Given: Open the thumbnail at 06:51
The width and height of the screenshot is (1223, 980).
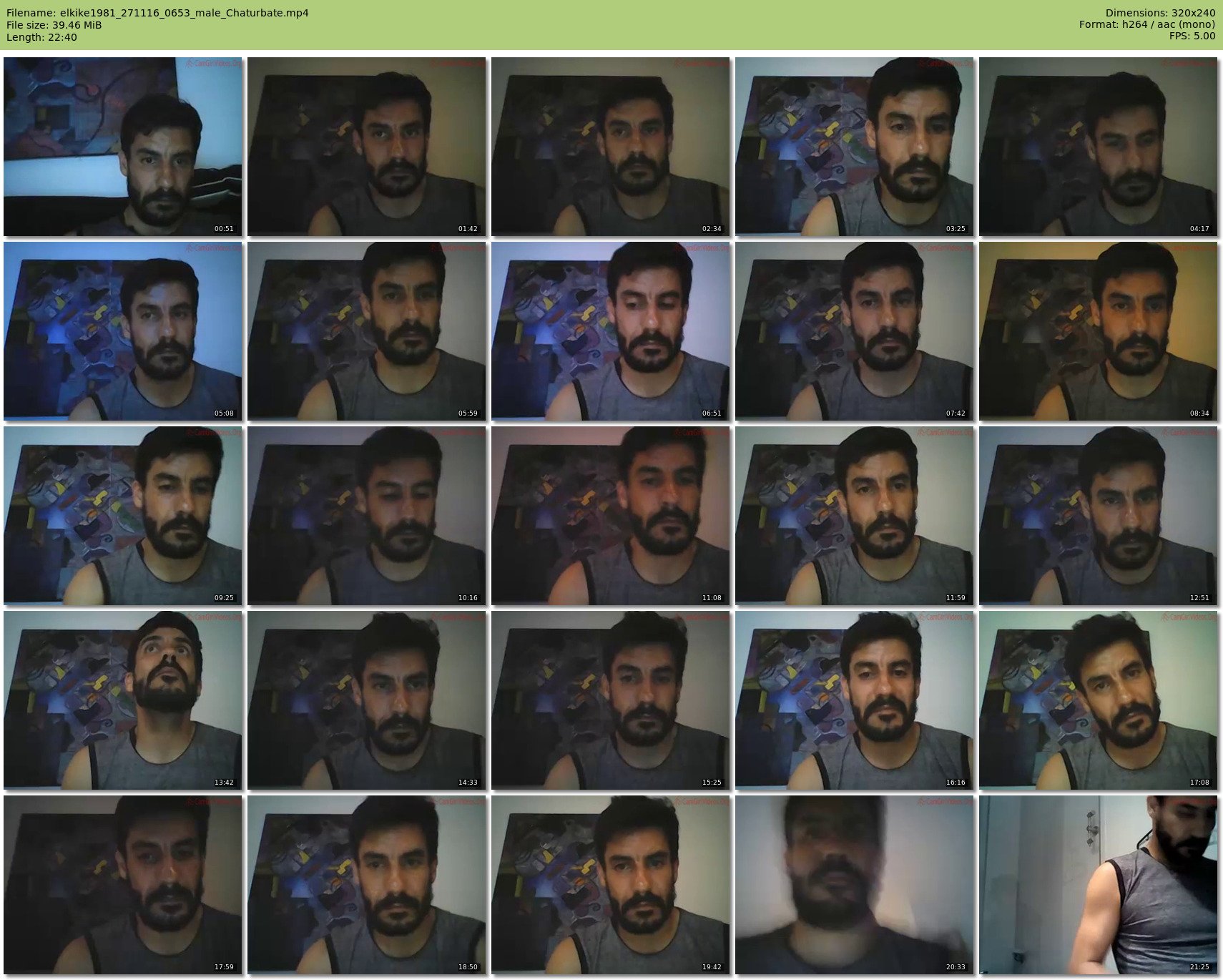Looking at the screenshot, I should [610, 331].
